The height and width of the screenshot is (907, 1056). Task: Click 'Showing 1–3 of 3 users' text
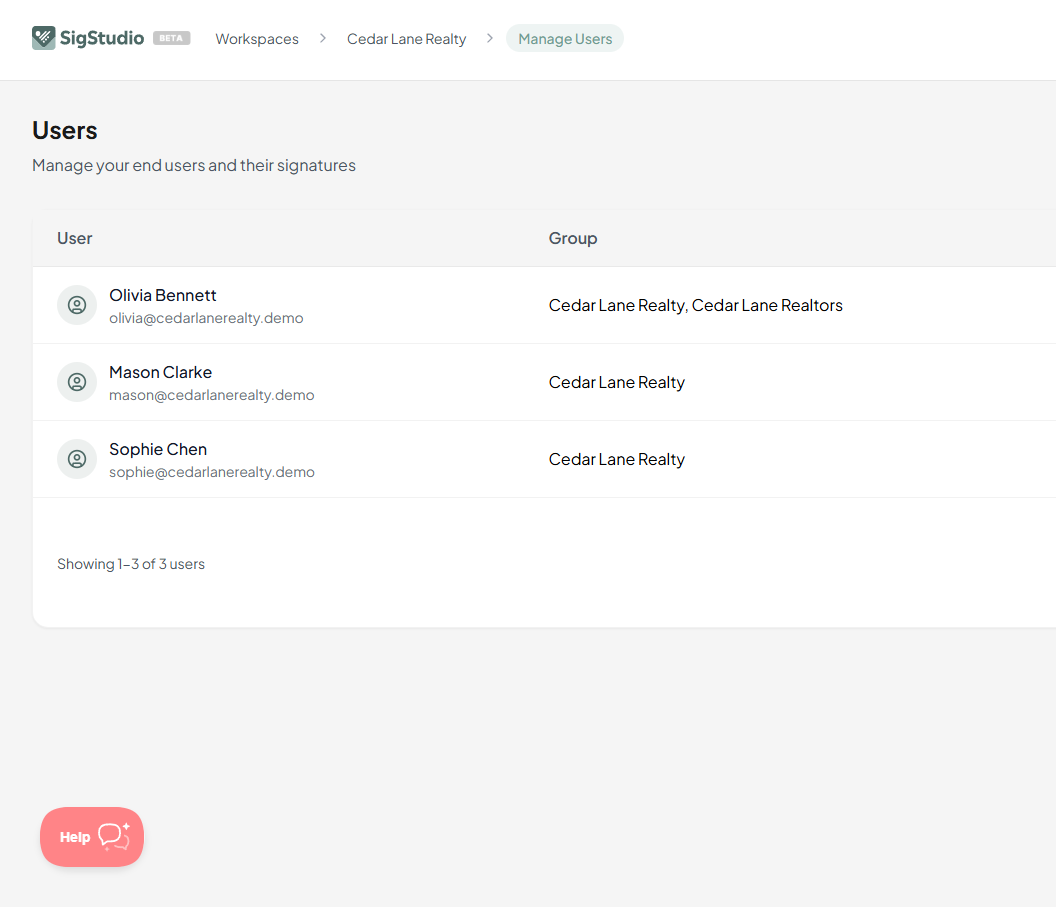tap(131, 564)
